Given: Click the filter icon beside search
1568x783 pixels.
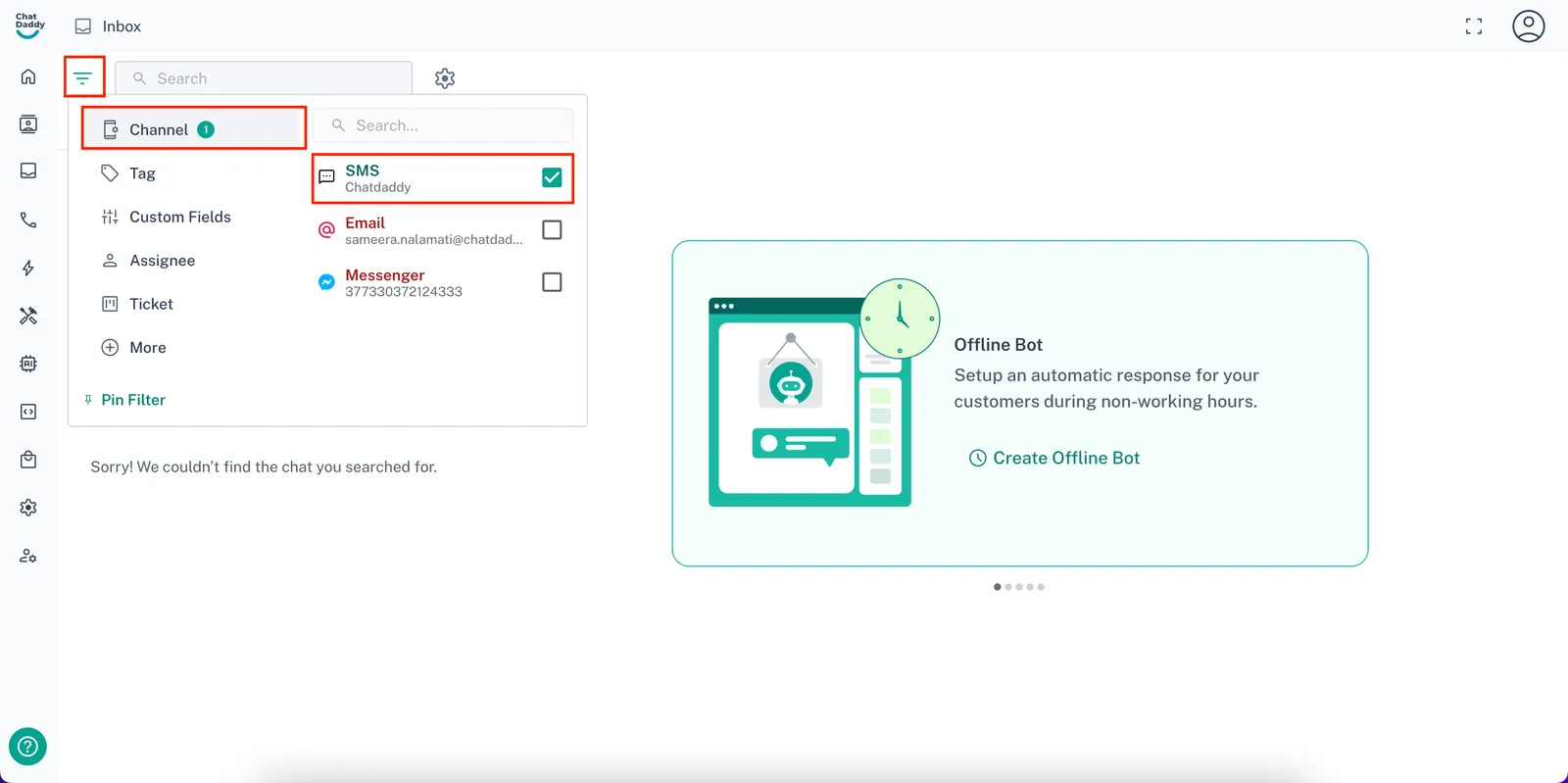Looking at the screenshot, I should (83, 77).
